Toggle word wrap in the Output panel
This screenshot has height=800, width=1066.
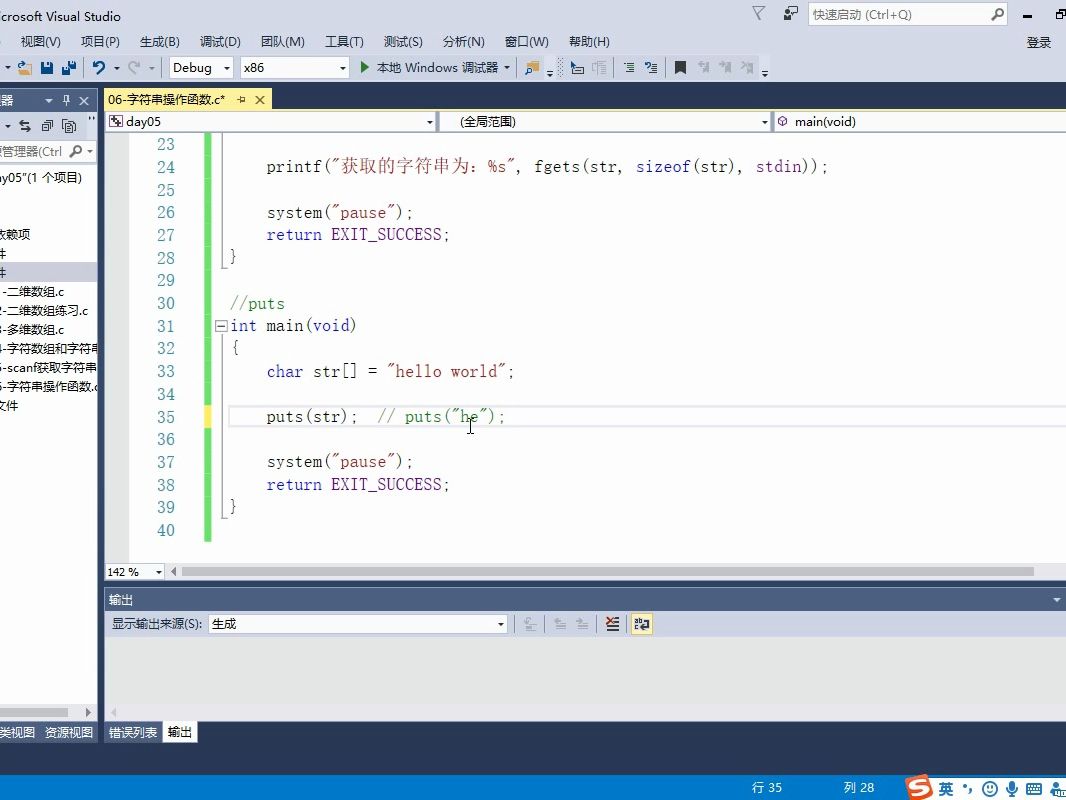click(642, 624)
